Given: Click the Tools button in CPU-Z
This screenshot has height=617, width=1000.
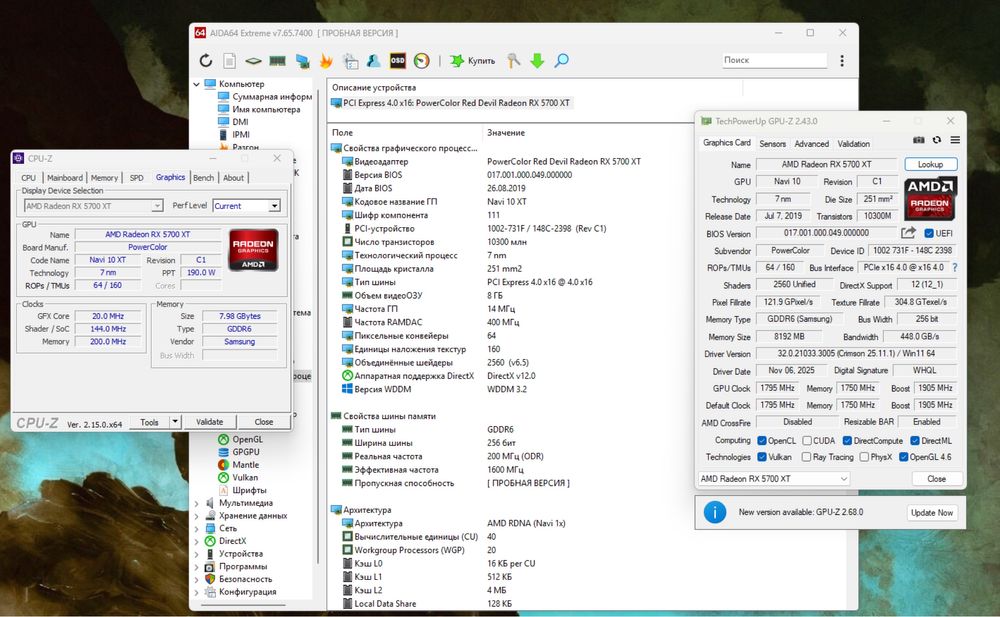Looking at the screenshot, I should coord(149,422).
